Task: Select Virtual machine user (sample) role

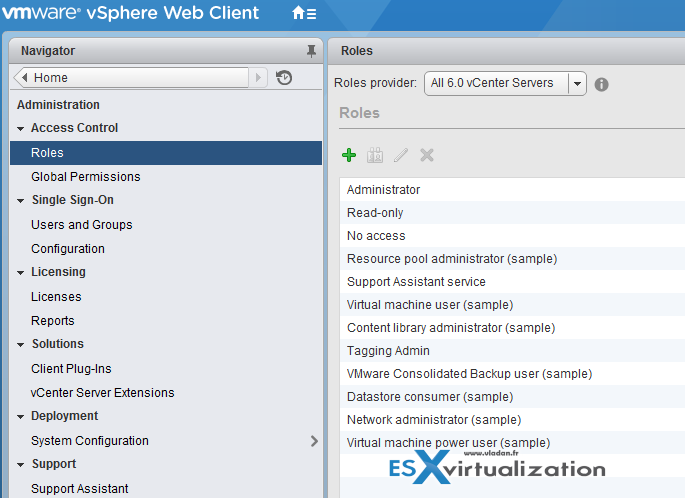Action: click(x=512, y=305)
